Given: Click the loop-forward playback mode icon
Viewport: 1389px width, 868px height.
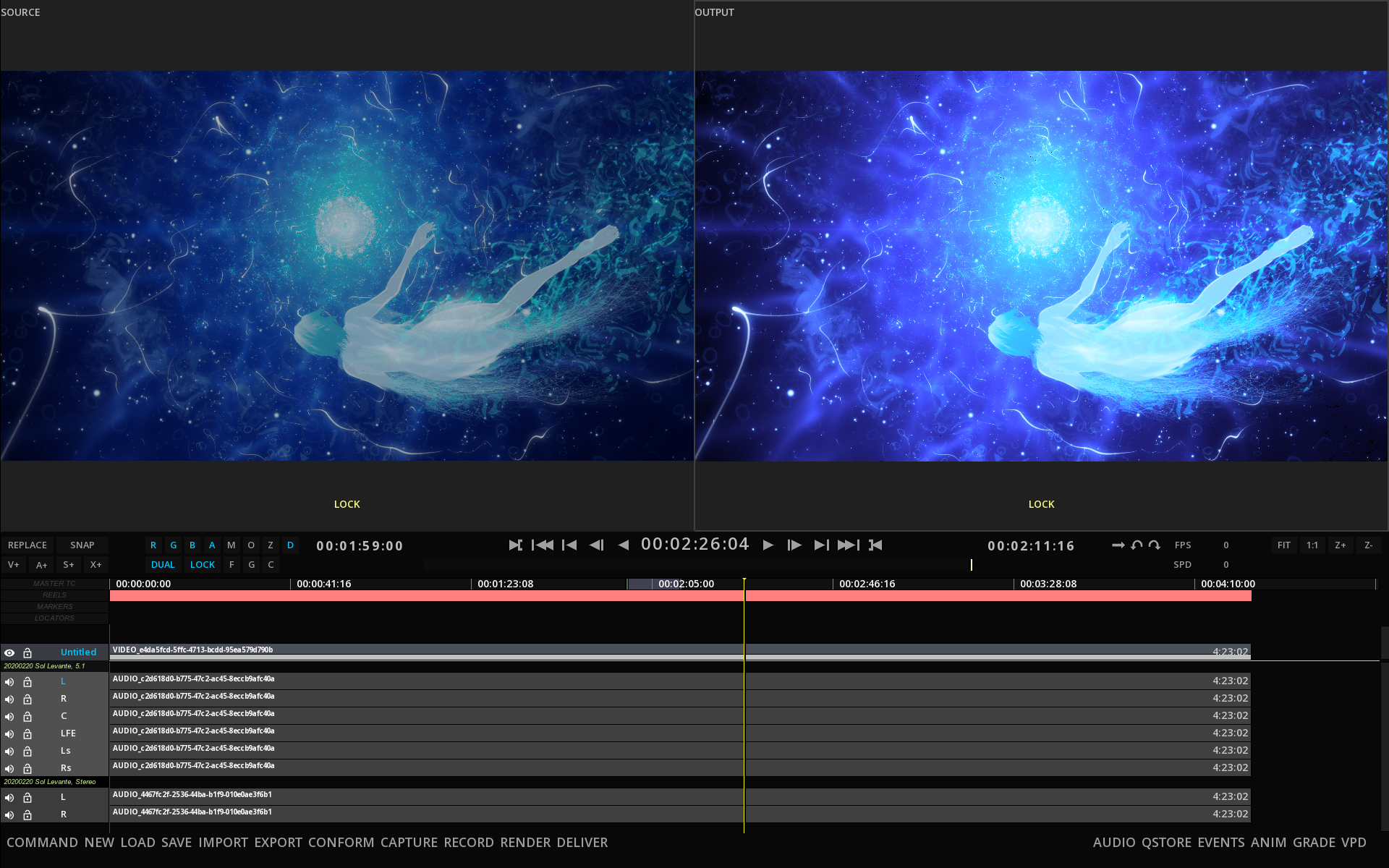Looking at the screenshot, I should [1155, 545].
